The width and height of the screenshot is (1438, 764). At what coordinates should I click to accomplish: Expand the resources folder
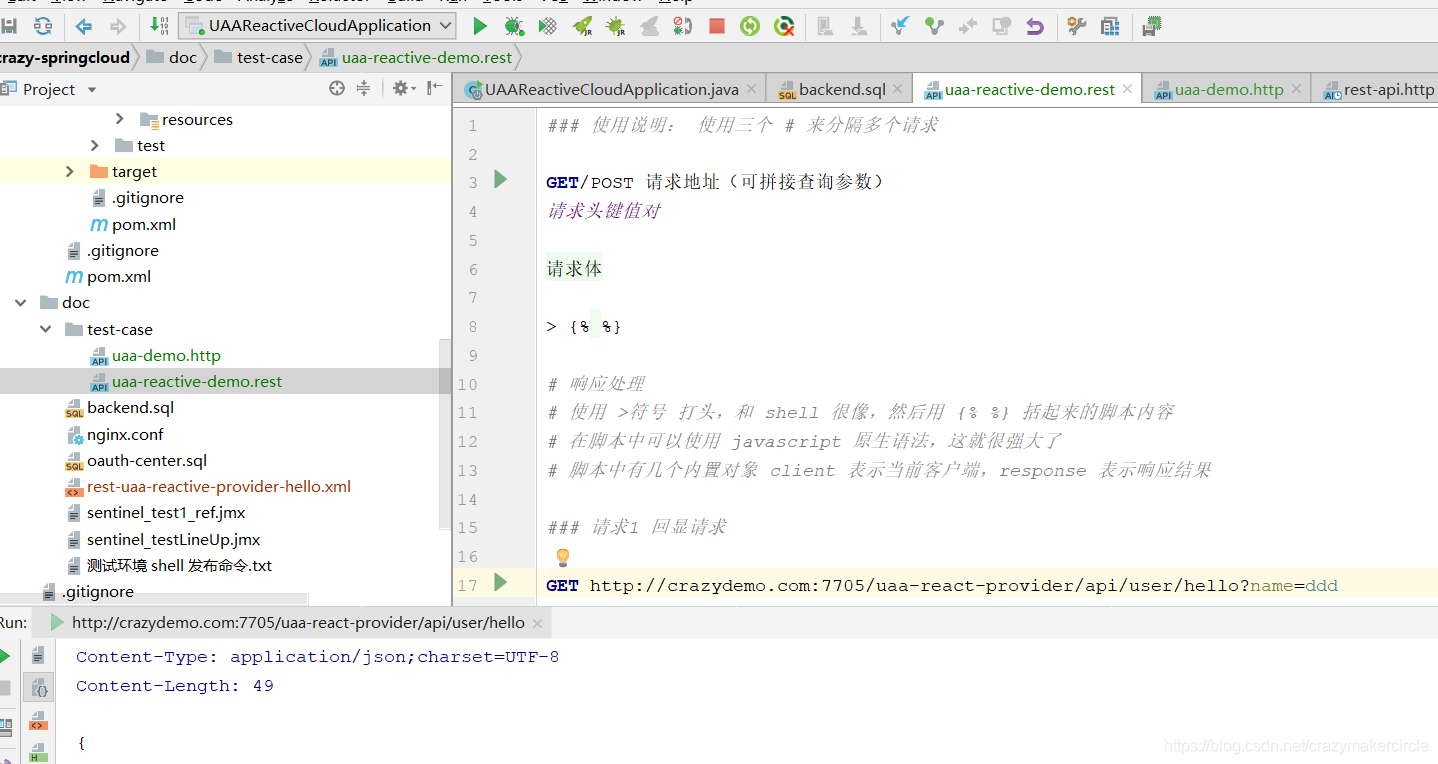point(121,119)
